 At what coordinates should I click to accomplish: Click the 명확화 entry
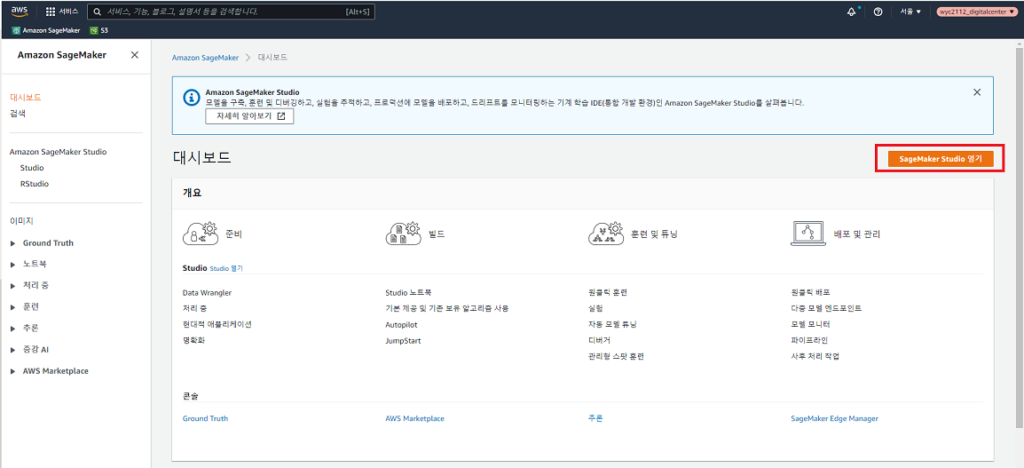pyautogui.click(x=194, y=340)
